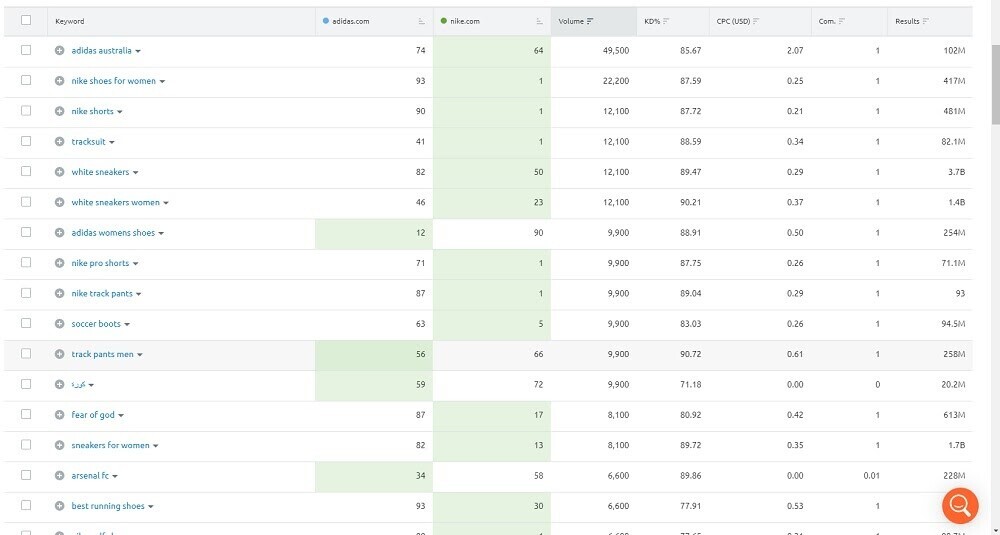Click plus icon beside adidas australia
The image size is (1000, 535).
tap(59, 50)
